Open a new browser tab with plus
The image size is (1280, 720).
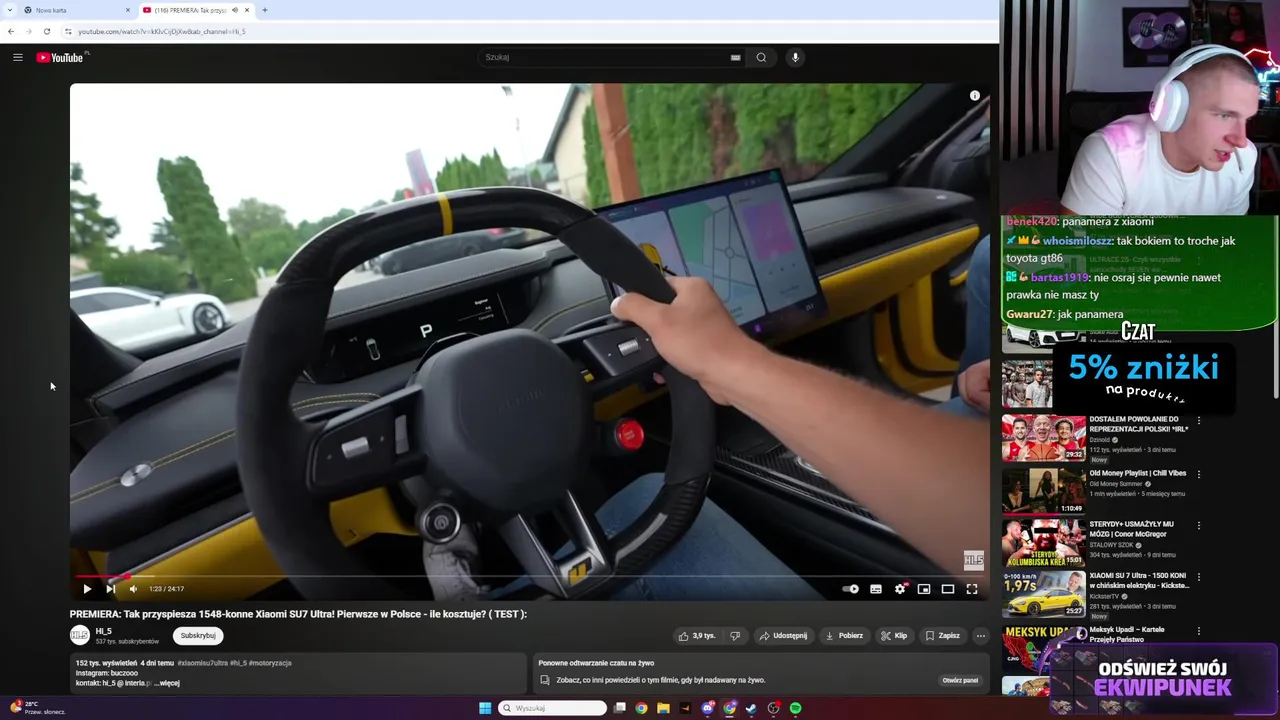[264, 10]
